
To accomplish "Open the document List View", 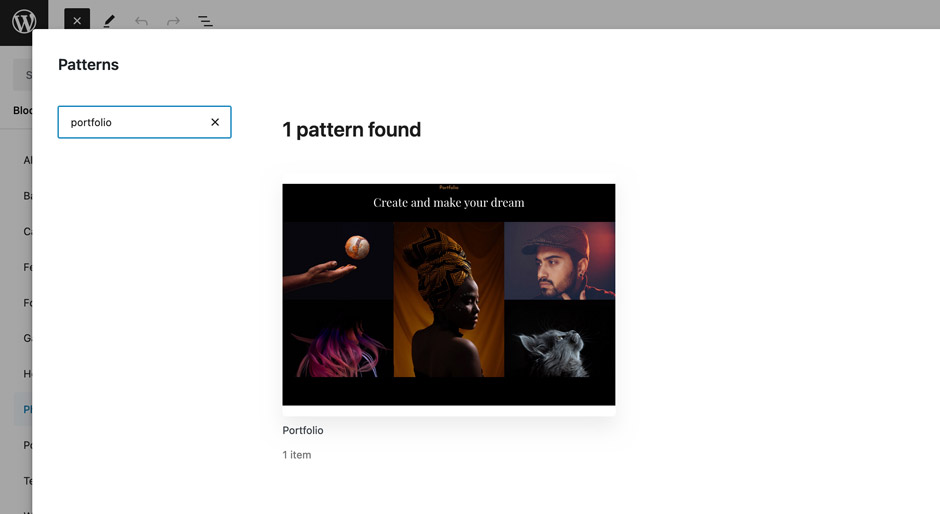I will pos(205,21).
